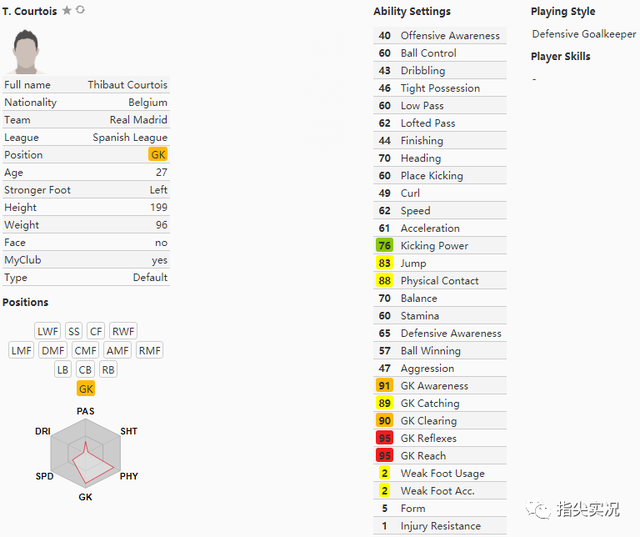Click the CMF position box
This screenshot has height=537, width=640.
85,351
